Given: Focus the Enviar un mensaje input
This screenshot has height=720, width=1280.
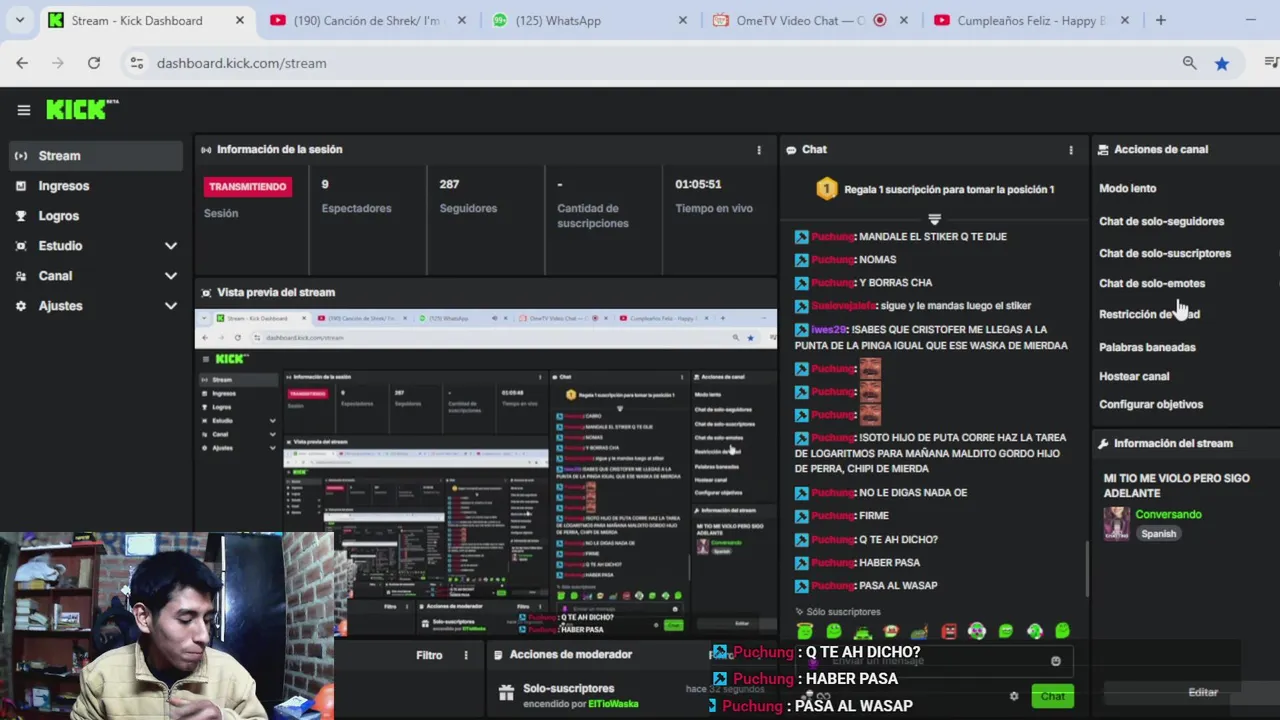Looking at the screenshot, I should (x=935, y=661).
